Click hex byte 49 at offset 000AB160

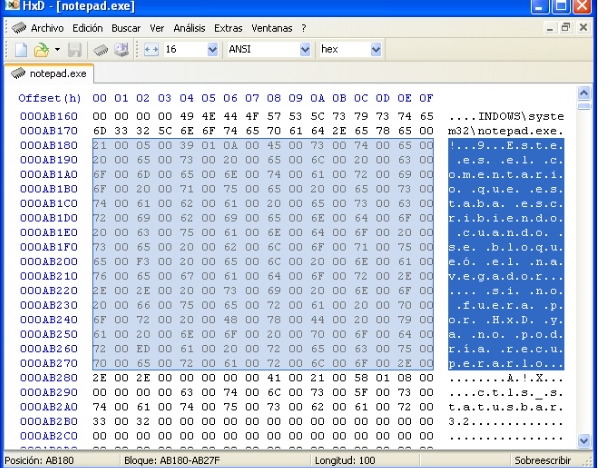point(186,116)
